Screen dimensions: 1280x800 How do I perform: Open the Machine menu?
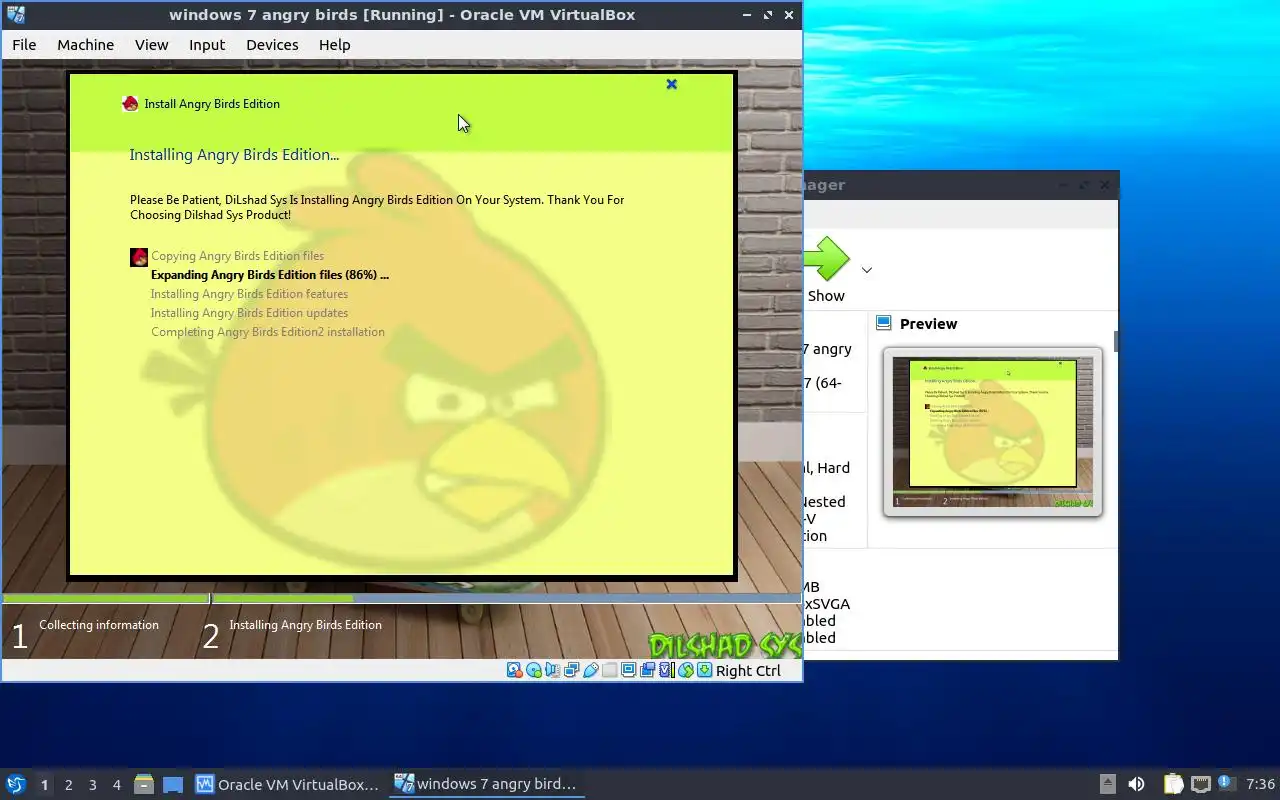[x=85, y=45]
